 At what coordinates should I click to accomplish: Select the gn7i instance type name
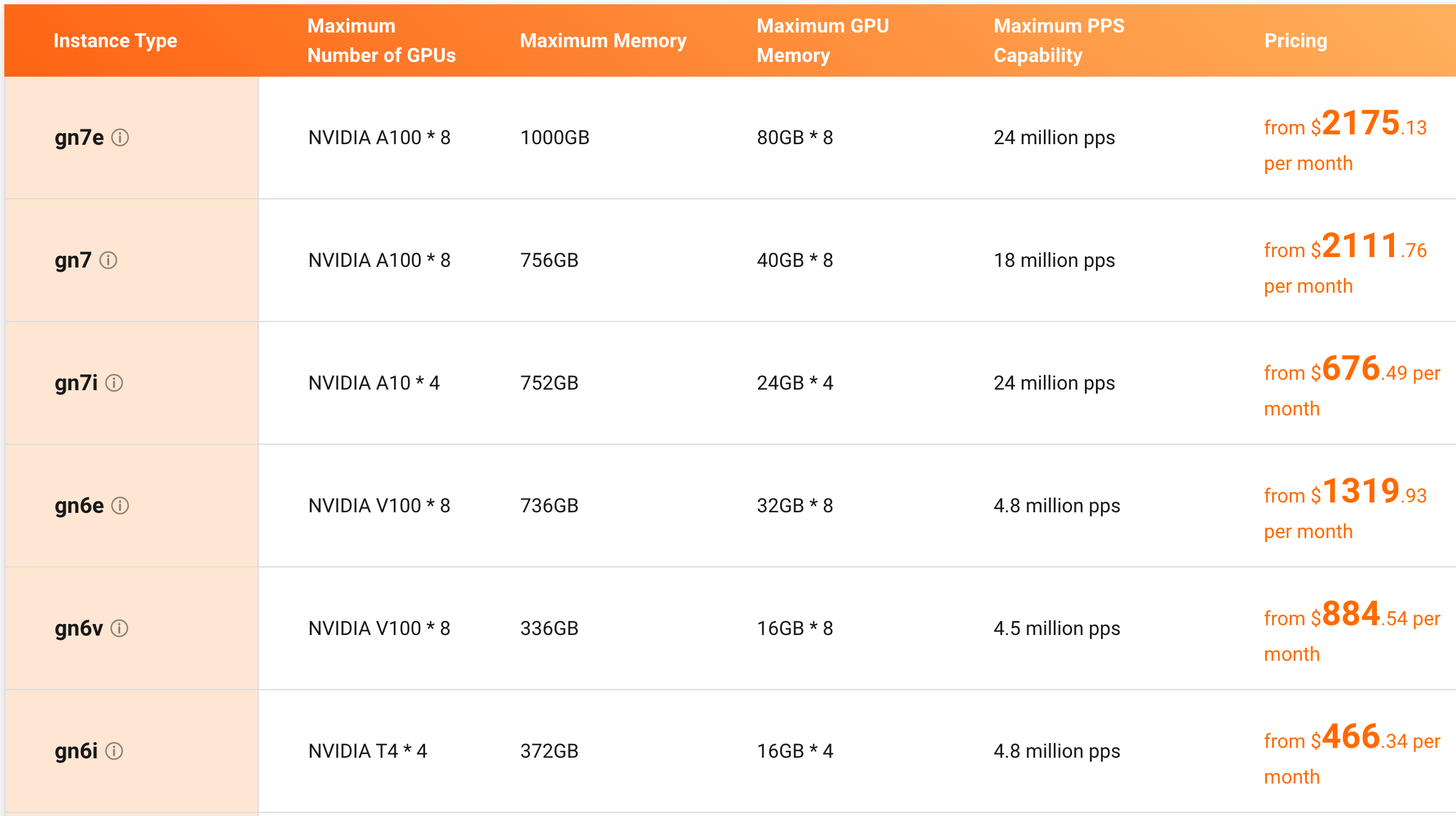[76, 383]
